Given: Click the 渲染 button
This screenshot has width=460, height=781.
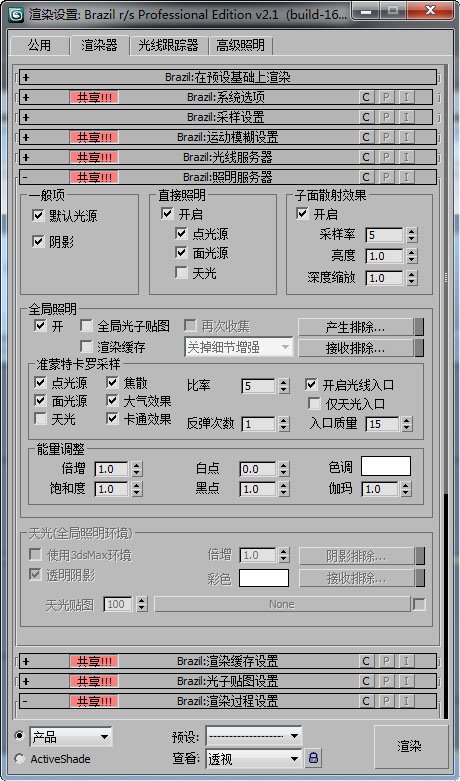Looking at the screenshot, I should coord(409,746).
